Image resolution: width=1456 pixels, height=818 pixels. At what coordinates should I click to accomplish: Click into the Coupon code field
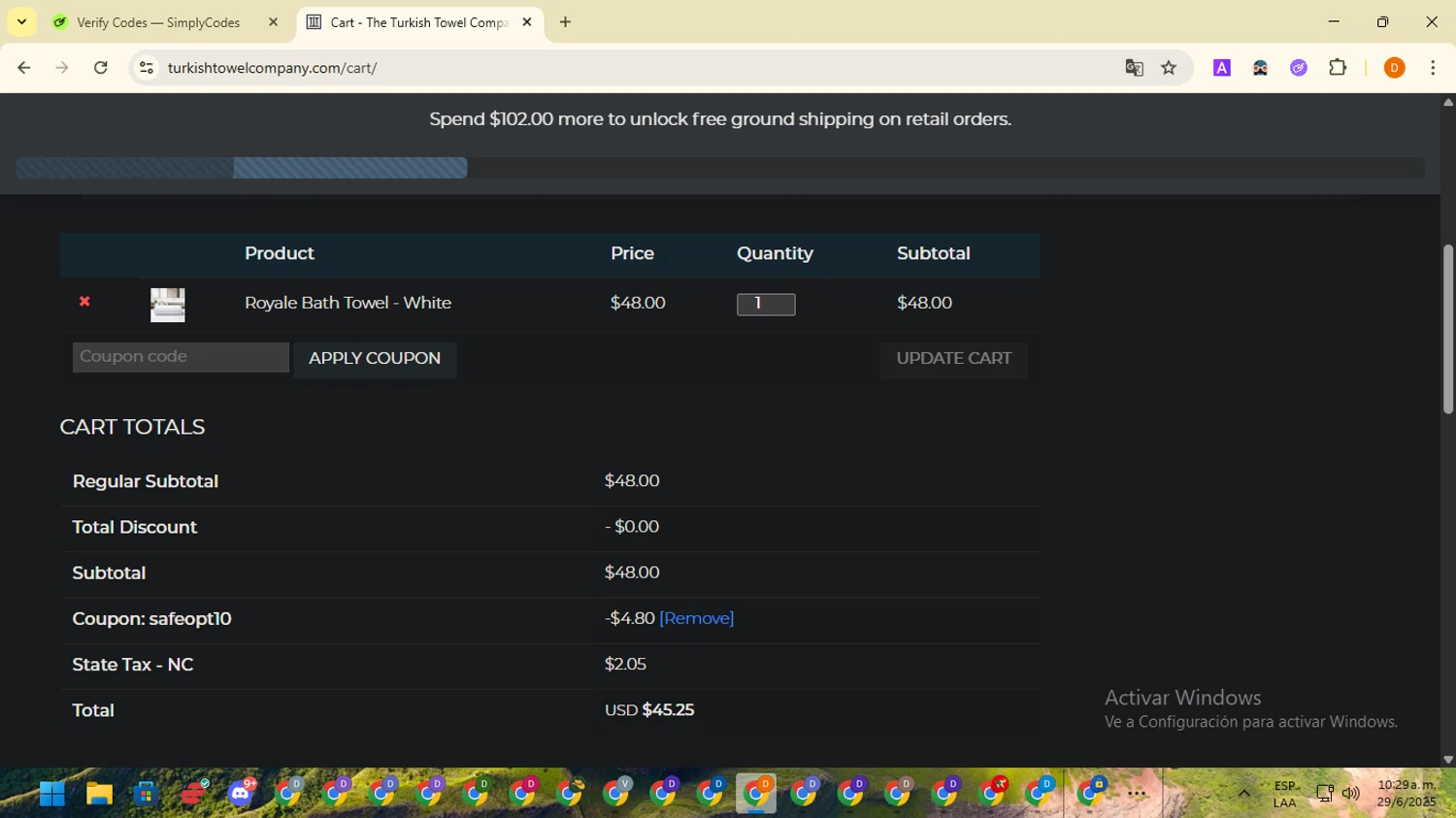point(181,357)
